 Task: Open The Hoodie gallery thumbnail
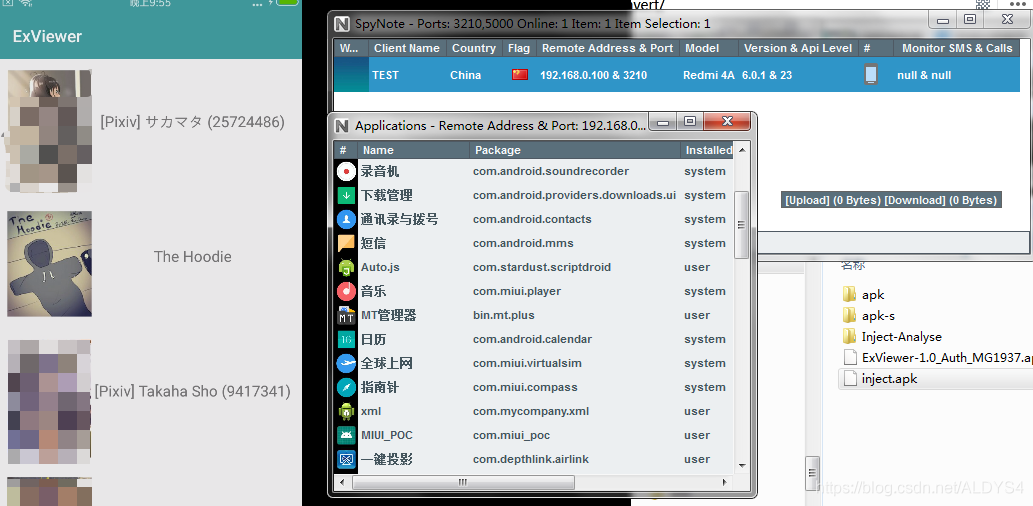click(49, 264)
